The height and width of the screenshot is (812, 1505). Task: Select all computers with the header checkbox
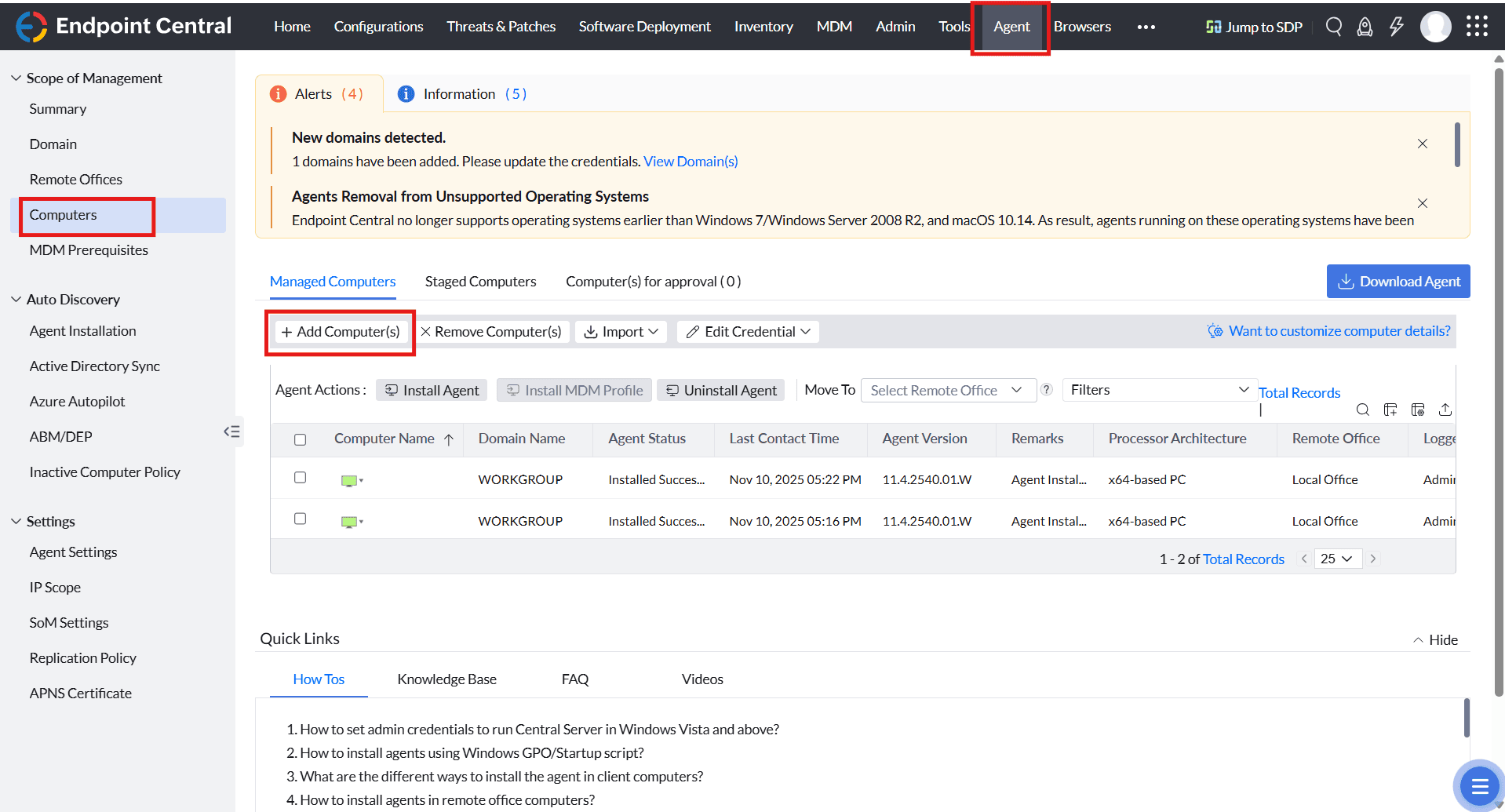point(300,440)
